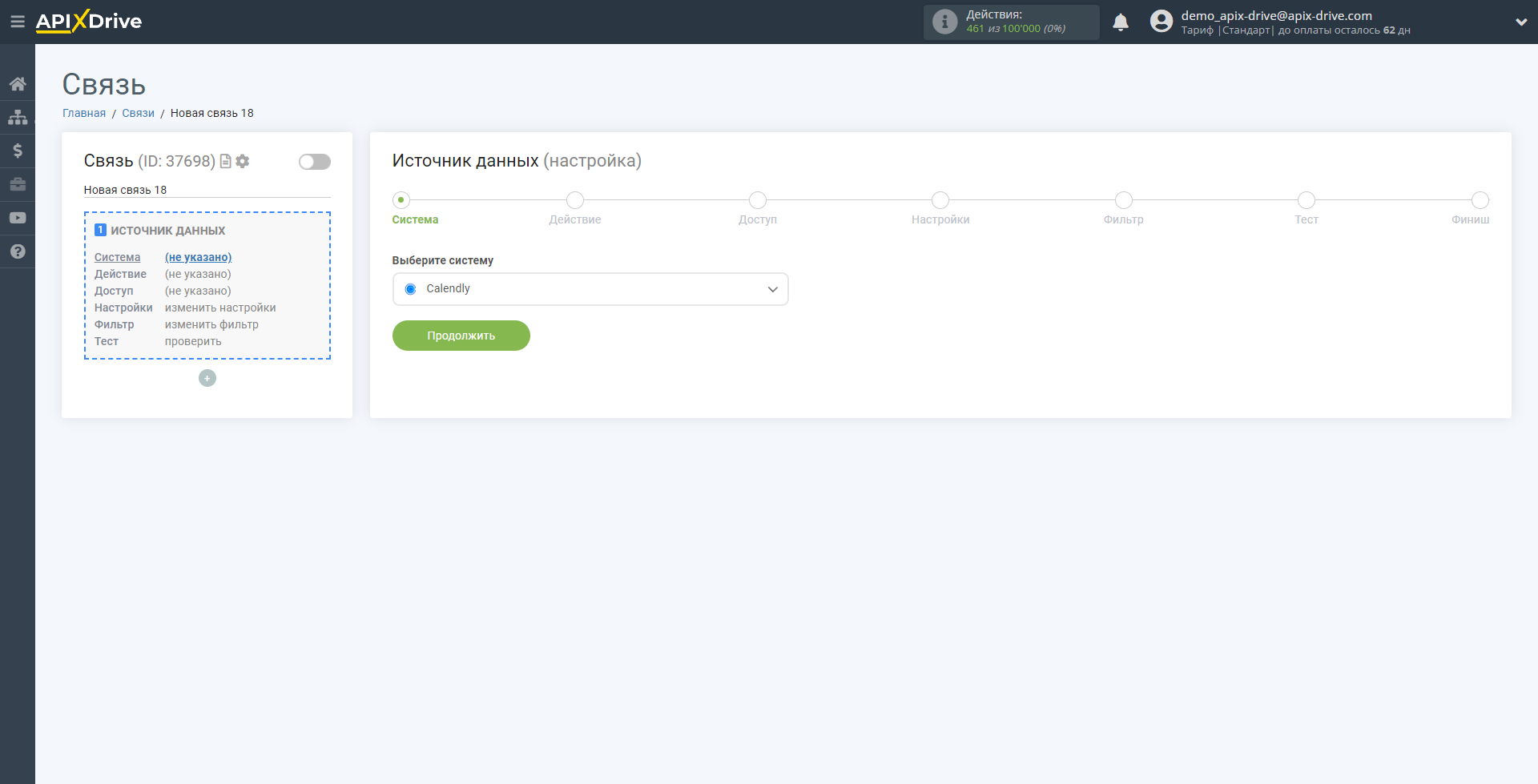
Task: Open the connection log document icon
Action: 226,161
